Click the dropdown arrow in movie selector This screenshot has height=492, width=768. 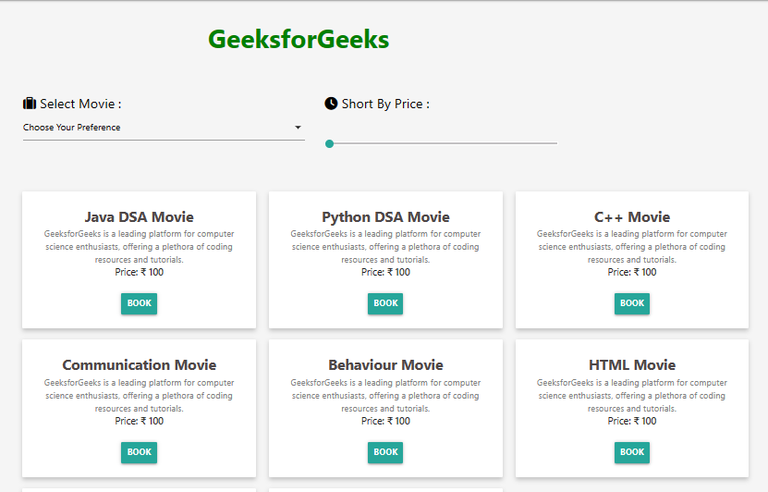click(298, 127)
